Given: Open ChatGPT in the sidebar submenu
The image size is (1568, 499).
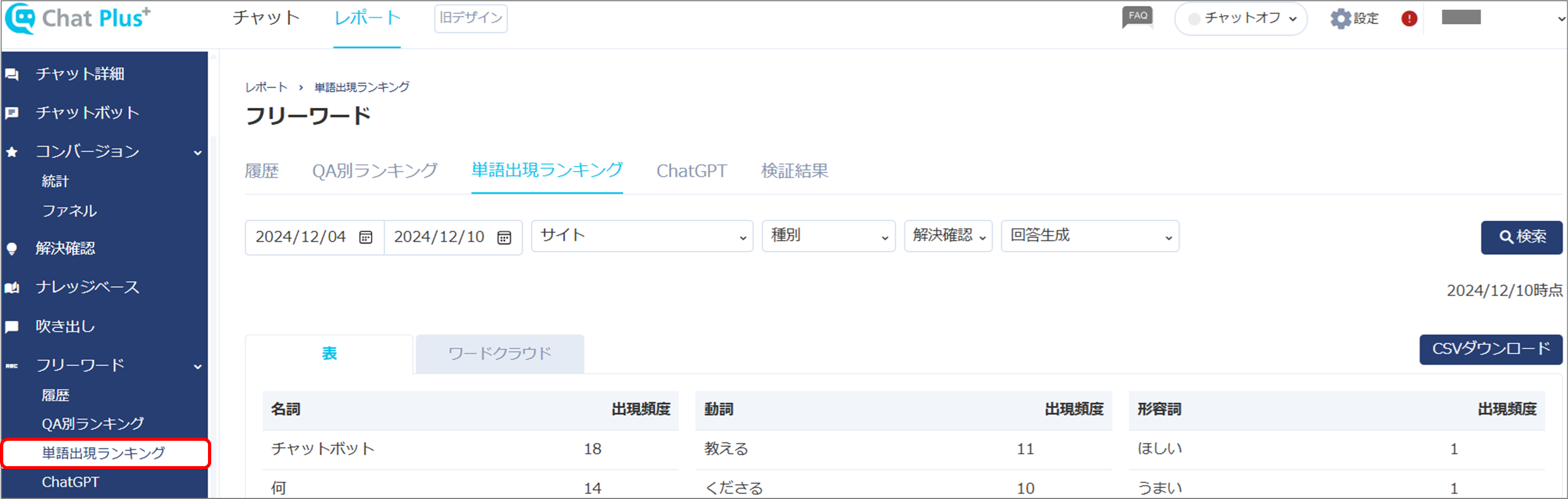Looking at the screenshot, I should [x=70, y=482].
